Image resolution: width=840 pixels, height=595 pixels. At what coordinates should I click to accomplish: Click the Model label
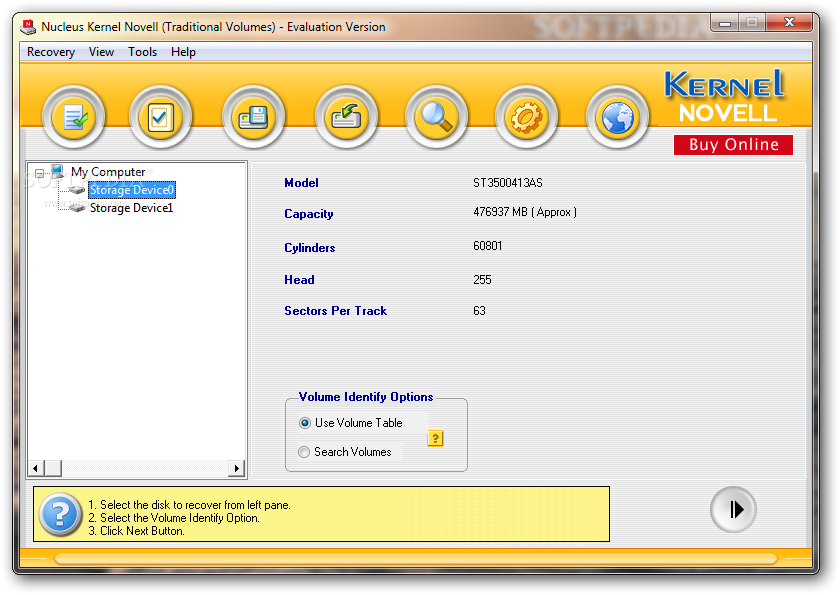[x=302, y=183]
